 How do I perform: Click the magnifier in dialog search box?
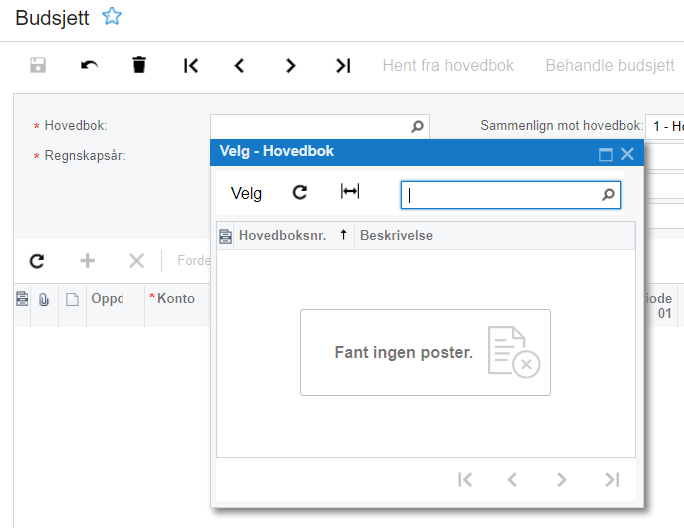click(609, 195)
